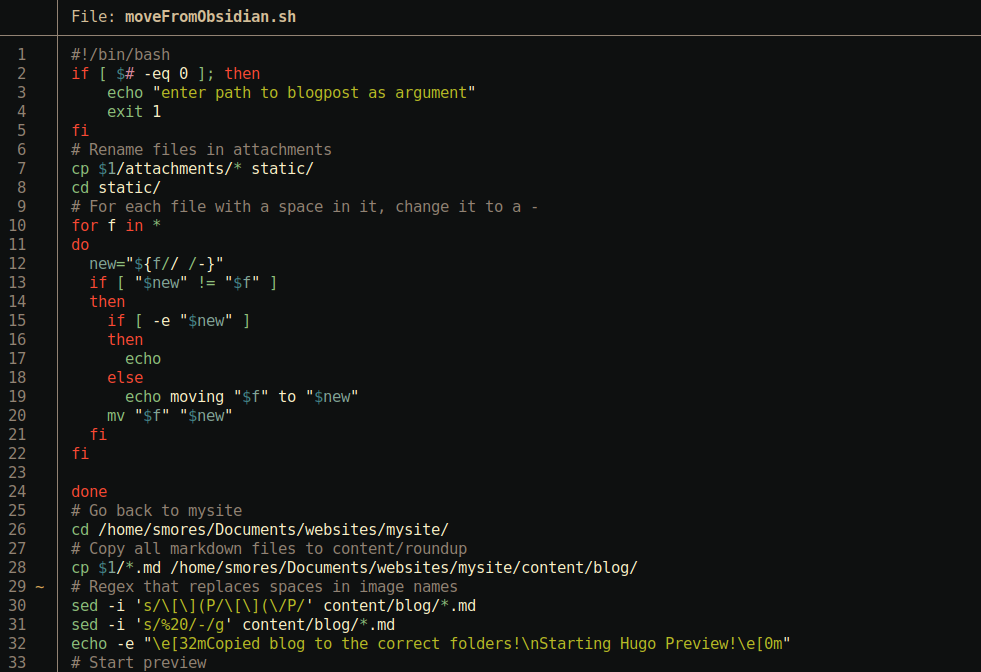Click the "cd static/" command

pyautogui.click(x=116, y=188)
